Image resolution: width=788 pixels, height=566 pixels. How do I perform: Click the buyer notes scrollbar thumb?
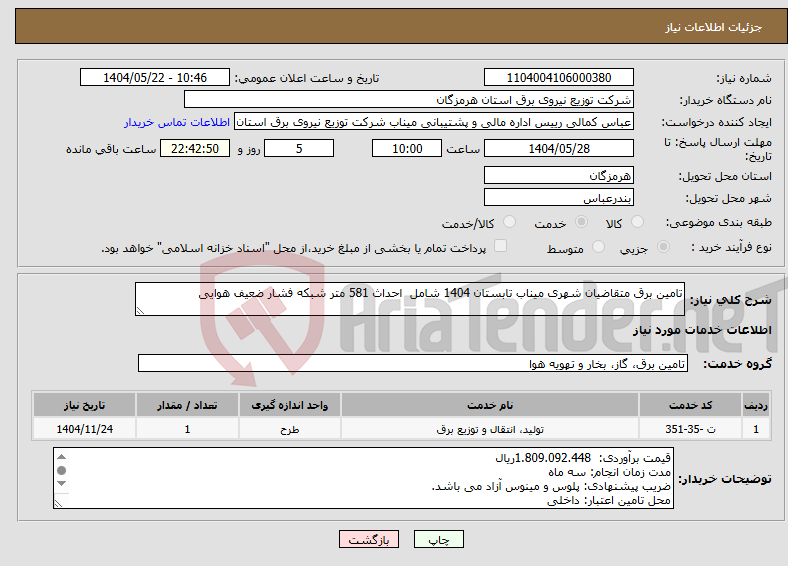click(61, 470)
